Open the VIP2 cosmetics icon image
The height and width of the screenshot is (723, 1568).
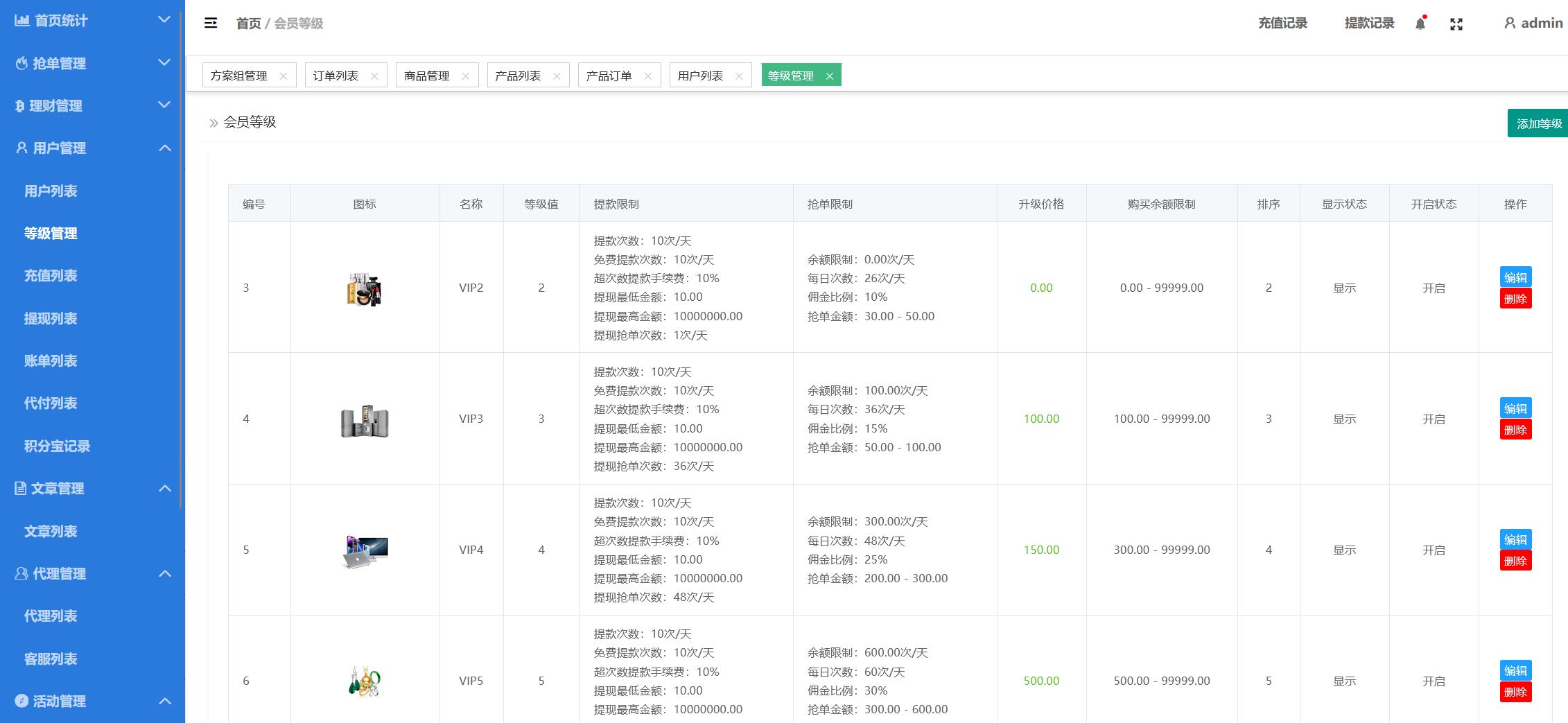(x=365, y=289)
